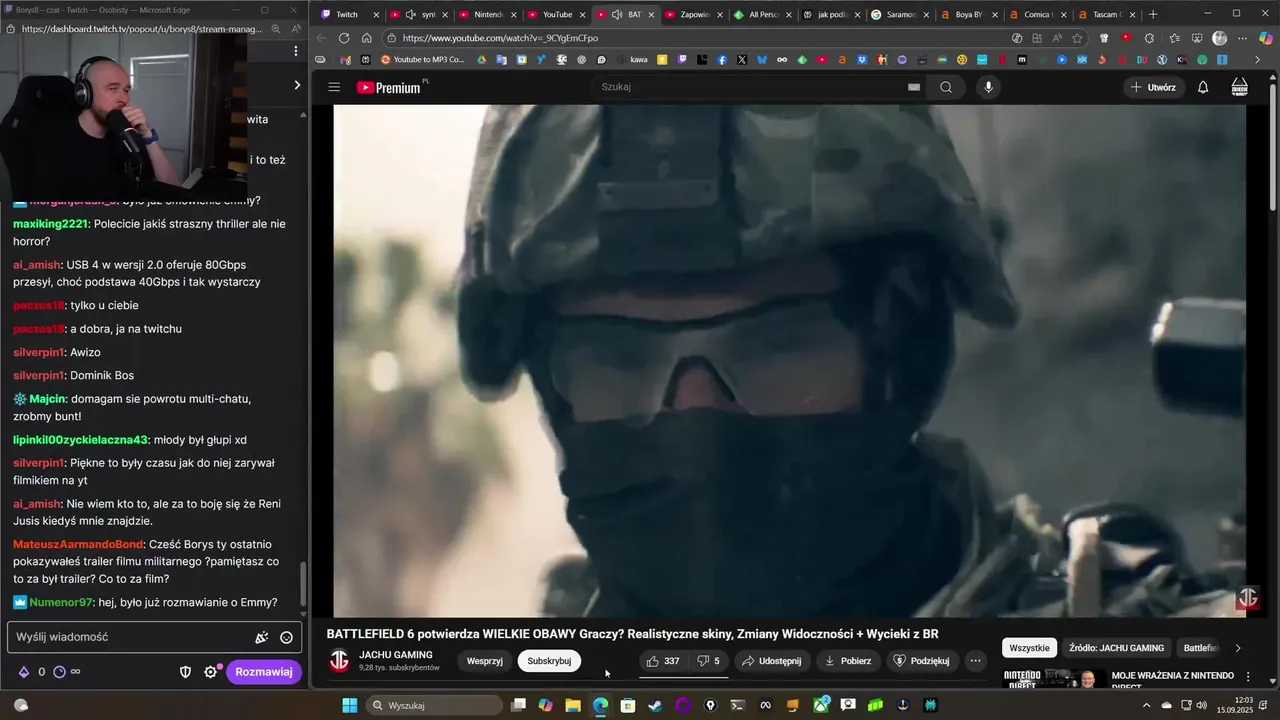Click the YouTube search magnifier button

tap(946, 87)
